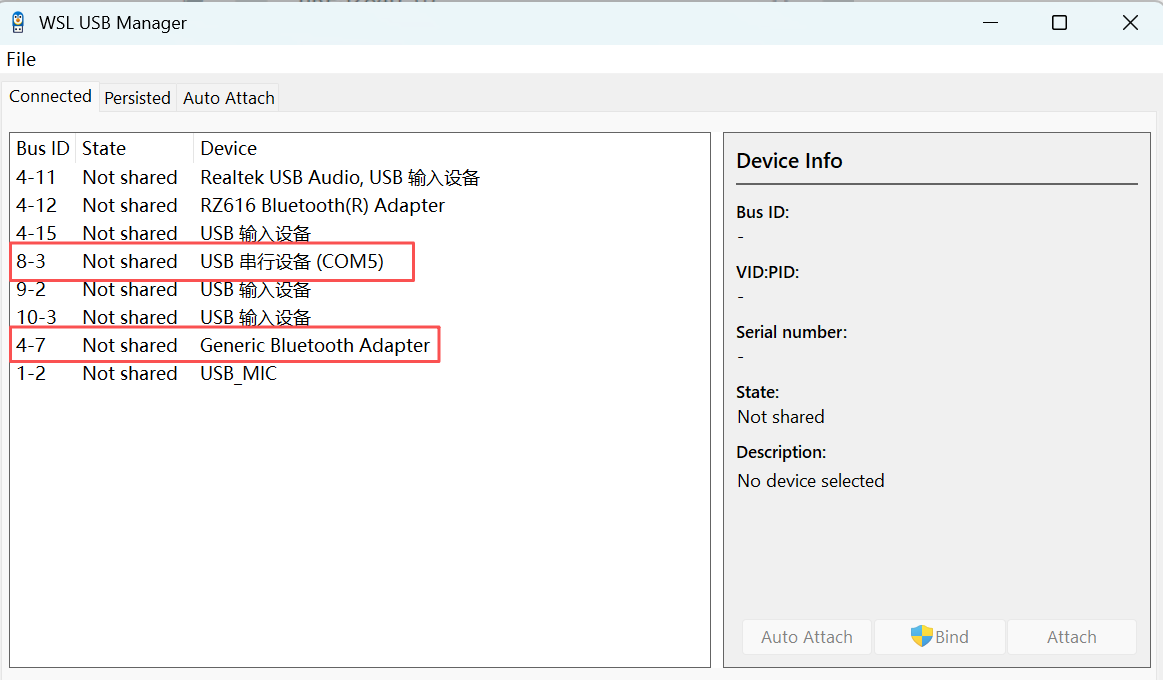Screen dimensions: 1163x680
Task: Sort by the Bus ID column header
Action: [43, 148]
